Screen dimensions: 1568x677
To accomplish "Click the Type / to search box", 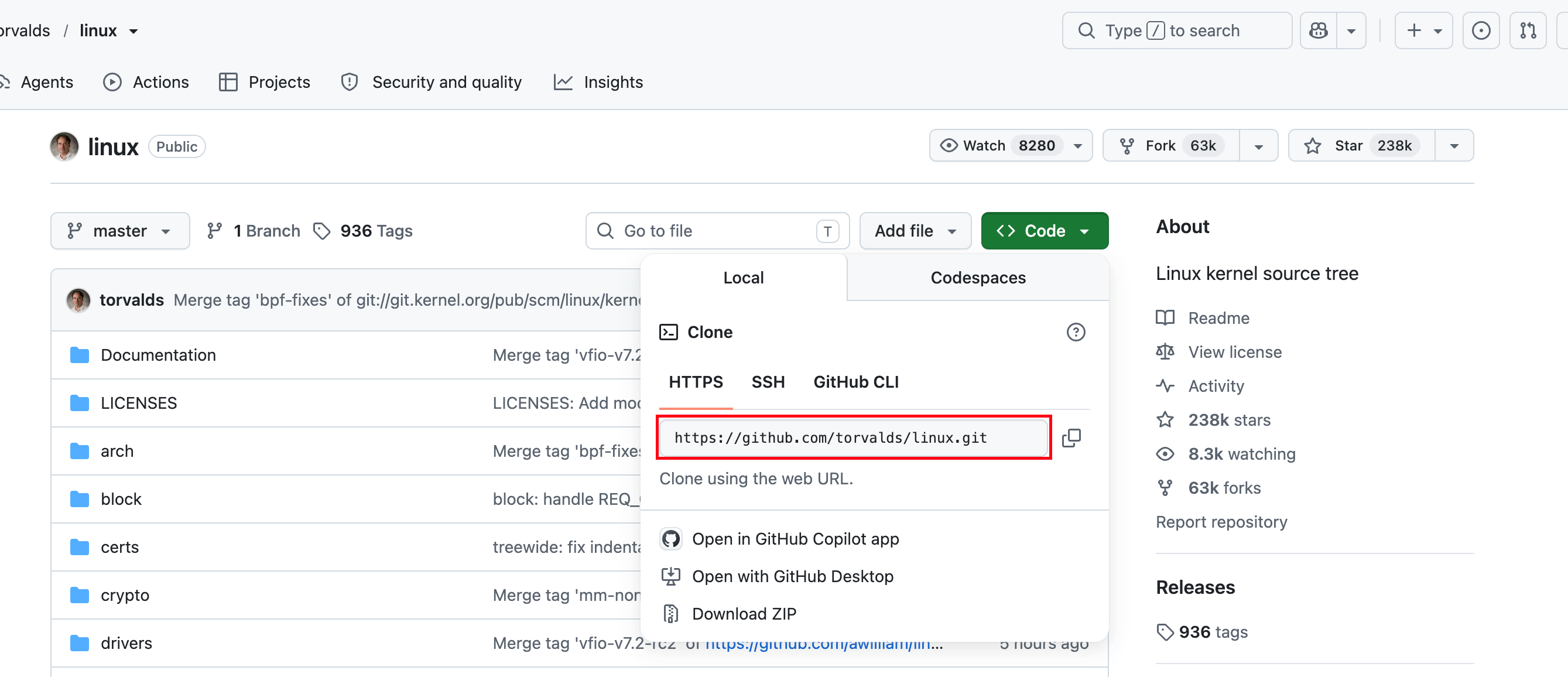I will tap(1177, 30).
